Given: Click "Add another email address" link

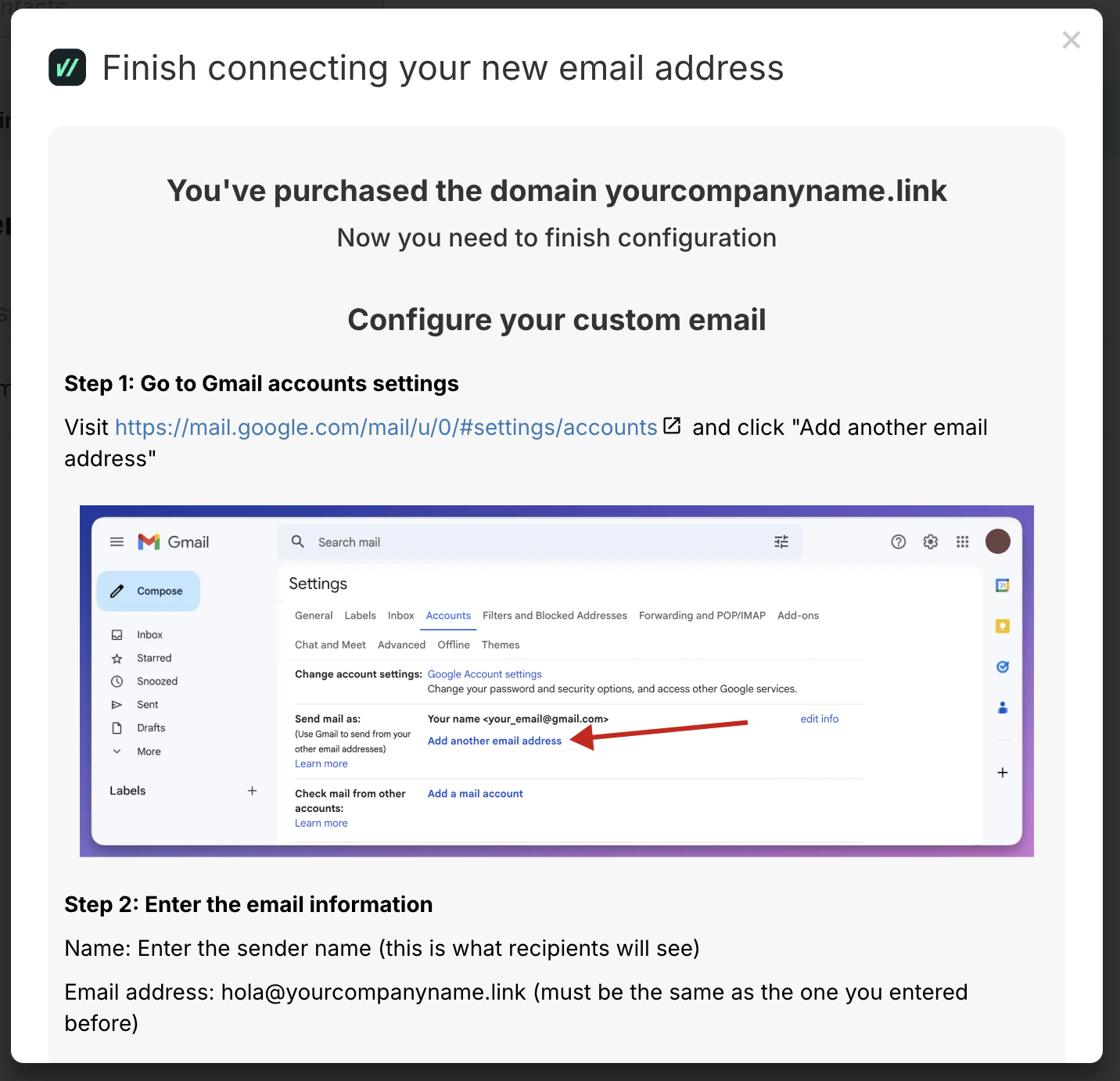Looking at the screenshot, I should [x=494, y=741].
